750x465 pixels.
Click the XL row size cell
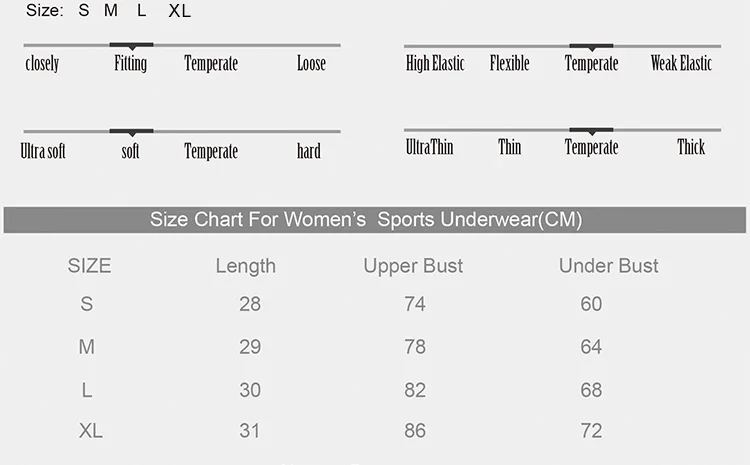click(90, 431)
